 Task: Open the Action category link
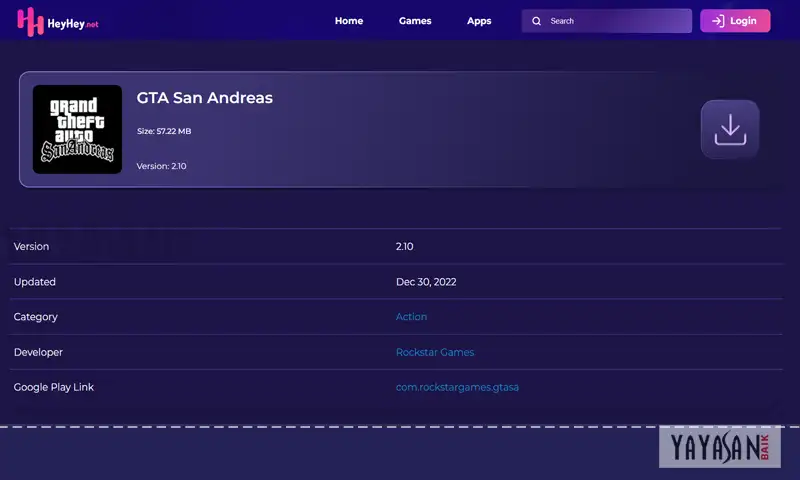(411, 317)
